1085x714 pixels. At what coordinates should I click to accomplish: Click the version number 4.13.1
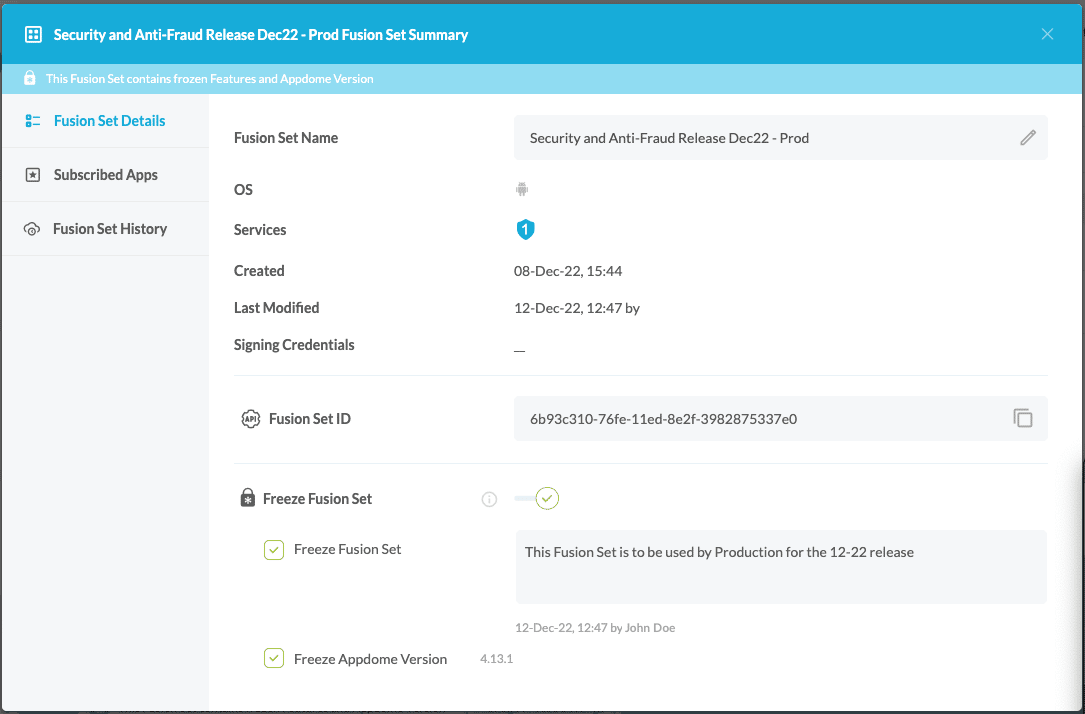click(496, 658)
